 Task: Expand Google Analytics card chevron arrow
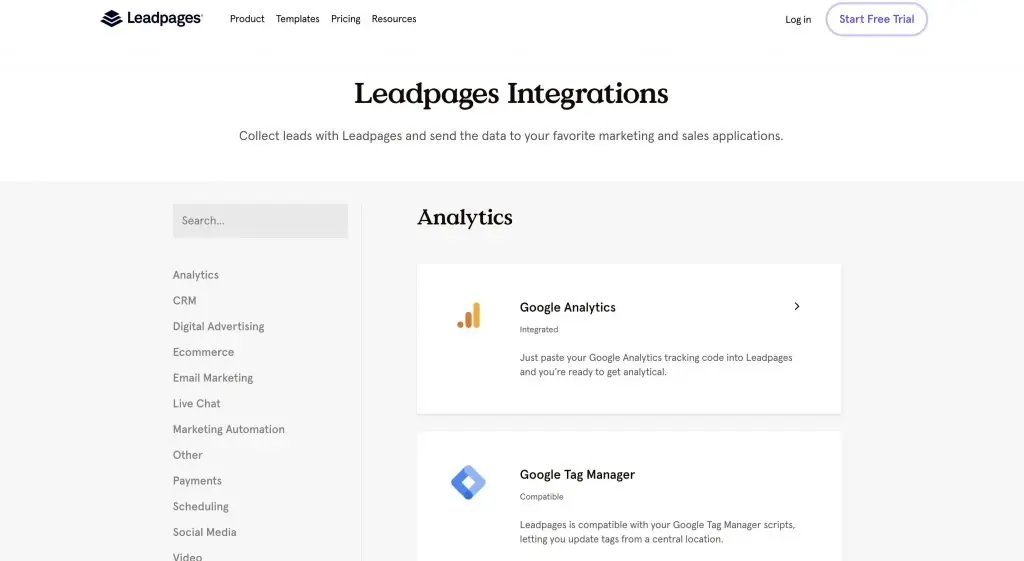pos(796,307)
